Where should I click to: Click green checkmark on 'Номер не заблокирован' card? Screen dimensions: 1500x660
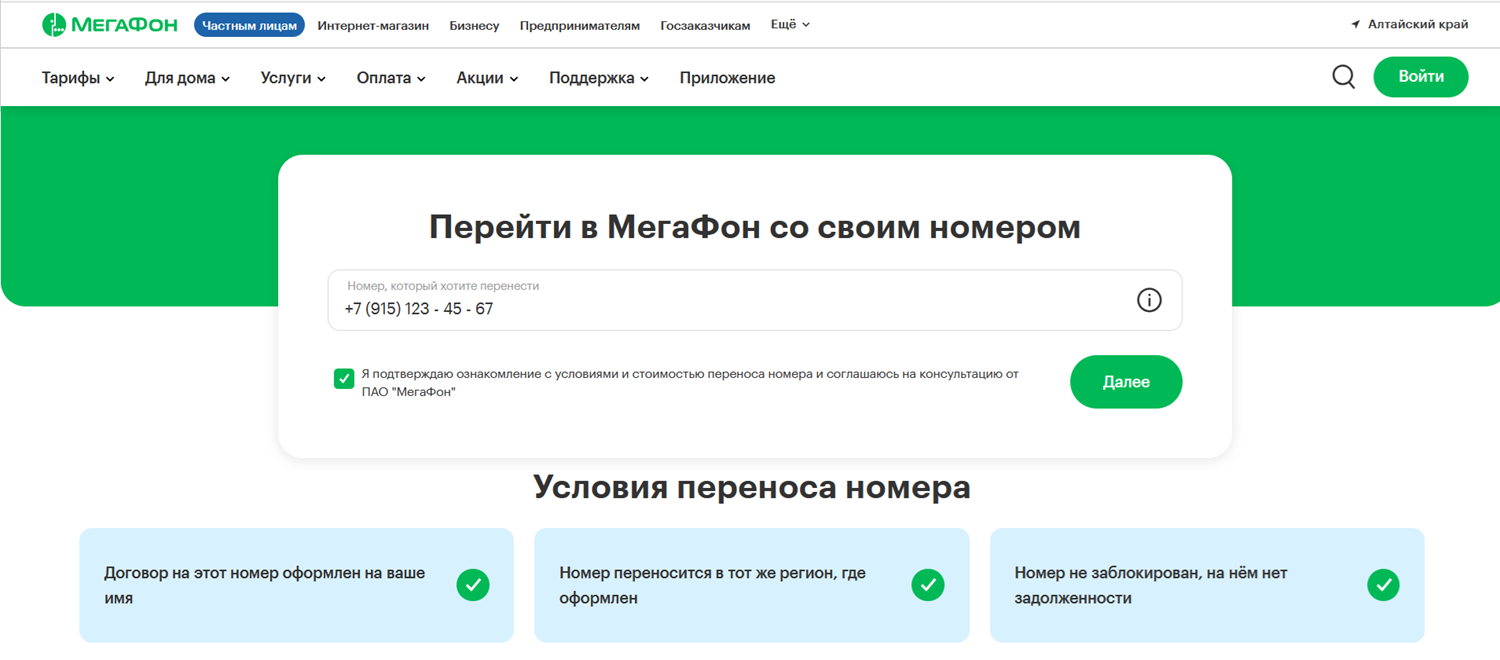1383,585
